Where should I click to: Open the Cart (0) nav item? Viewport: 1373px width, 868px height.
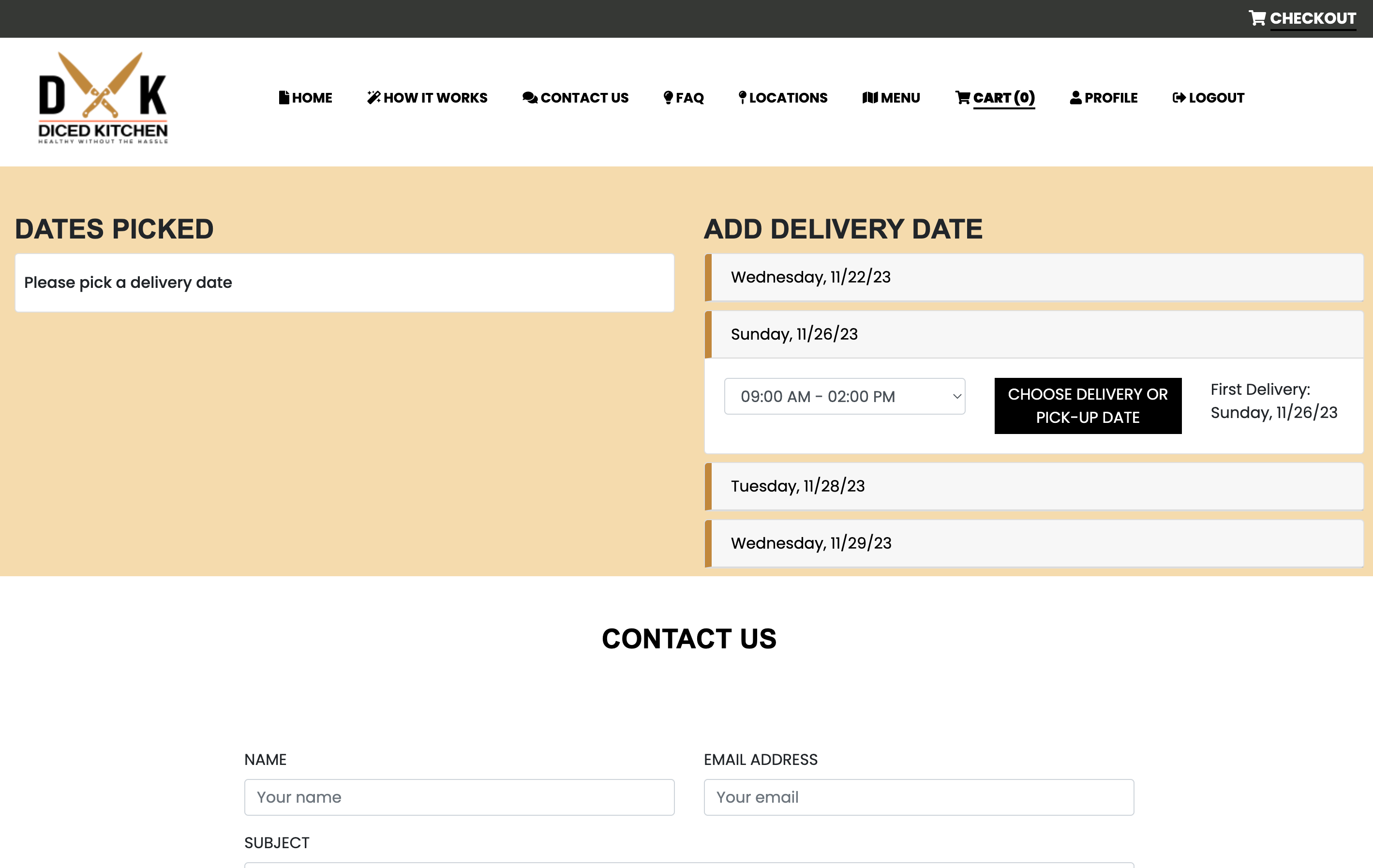[x=1003, y=98]
